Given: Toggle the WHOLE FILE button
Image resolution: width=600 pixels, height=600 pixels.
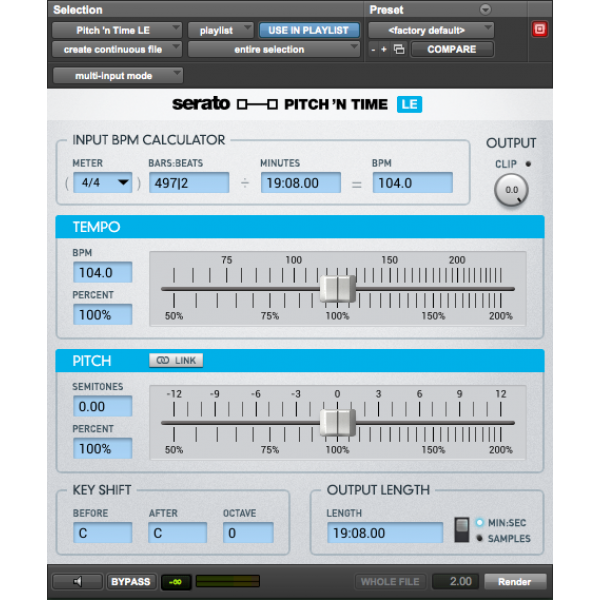Looking at the screenshot, I should tap(390, 582).
